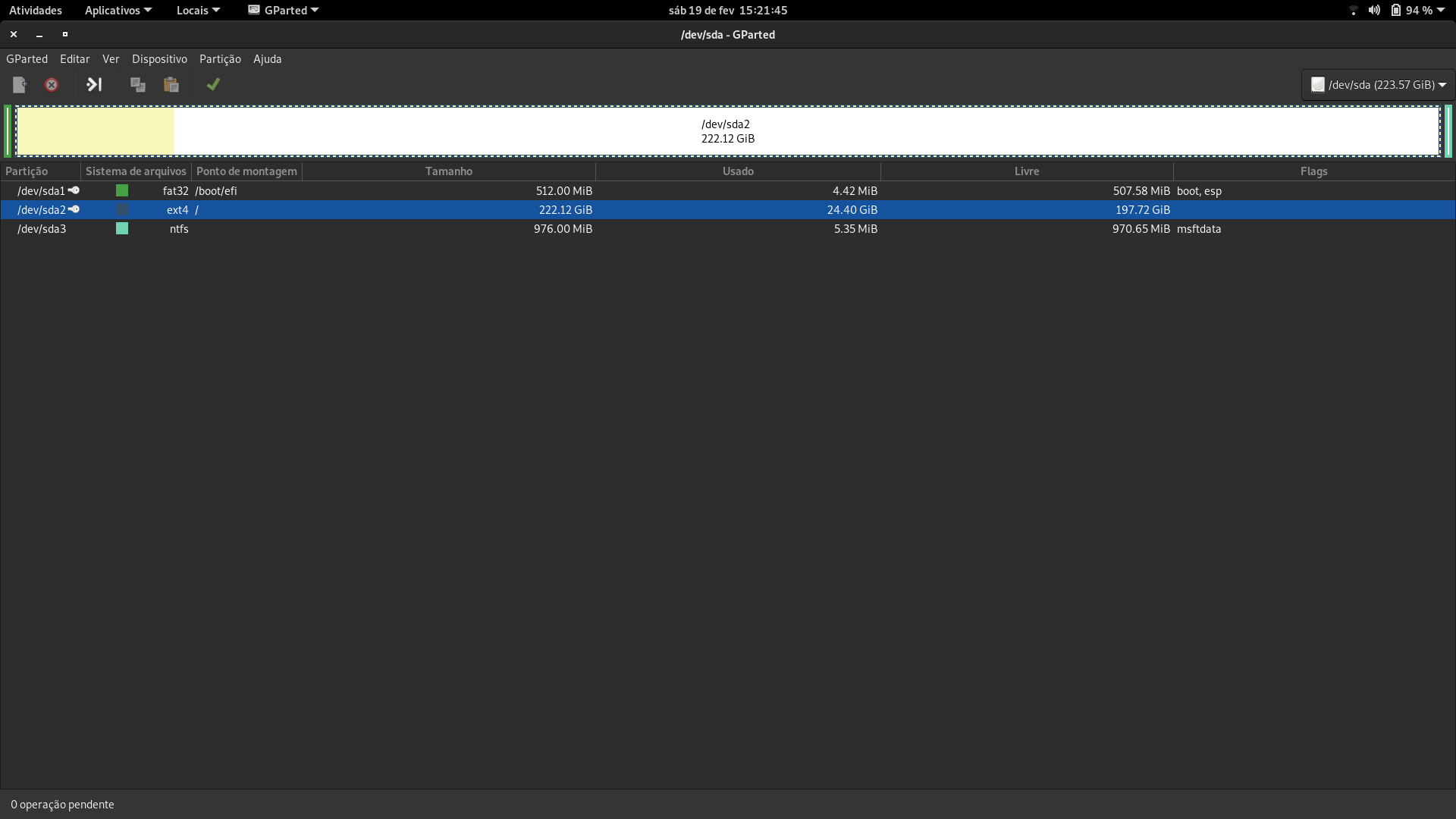Select the /dev/sda1 partition row

tap(728, 191)
